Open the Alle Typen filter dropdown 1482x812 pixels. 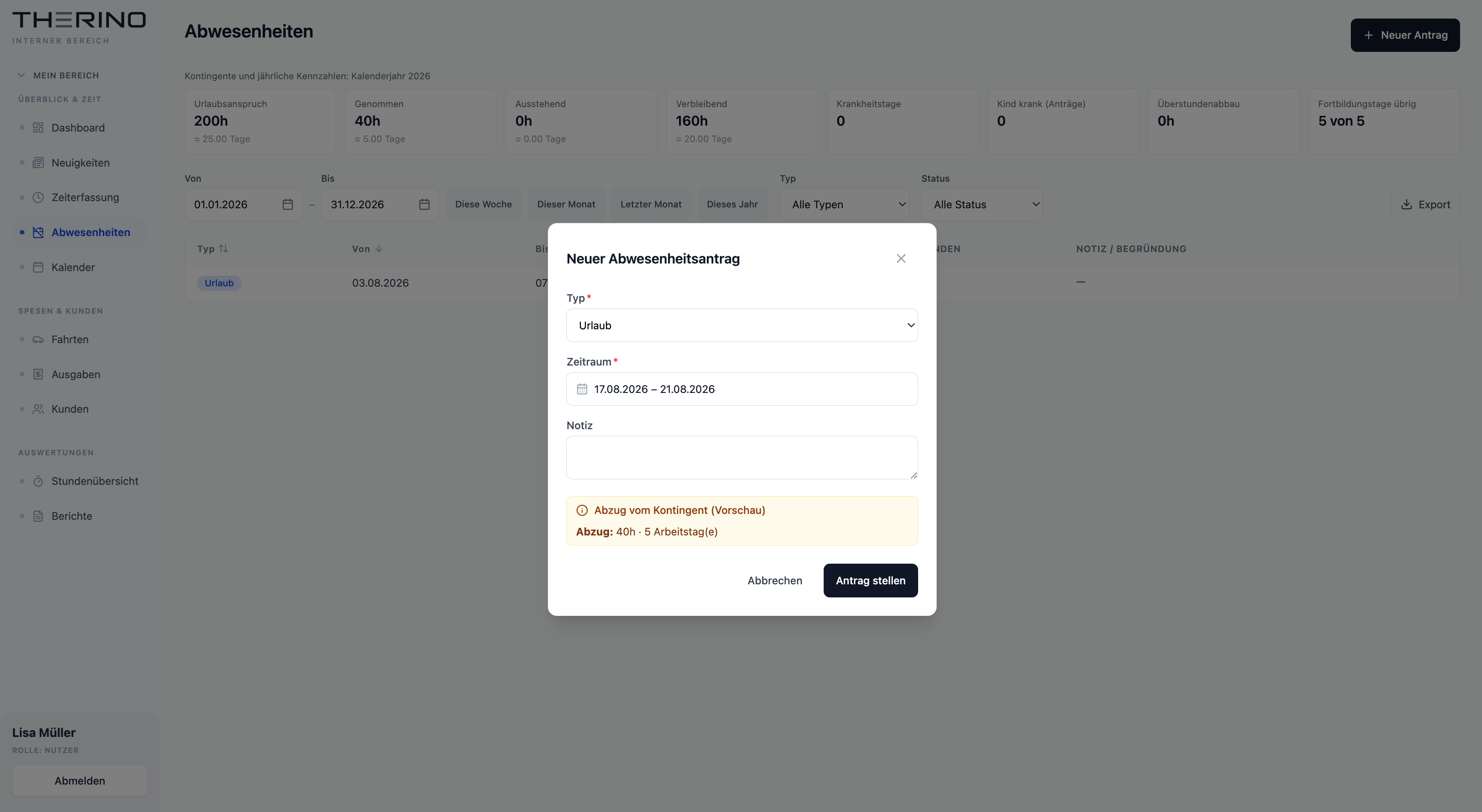[844, 204]
